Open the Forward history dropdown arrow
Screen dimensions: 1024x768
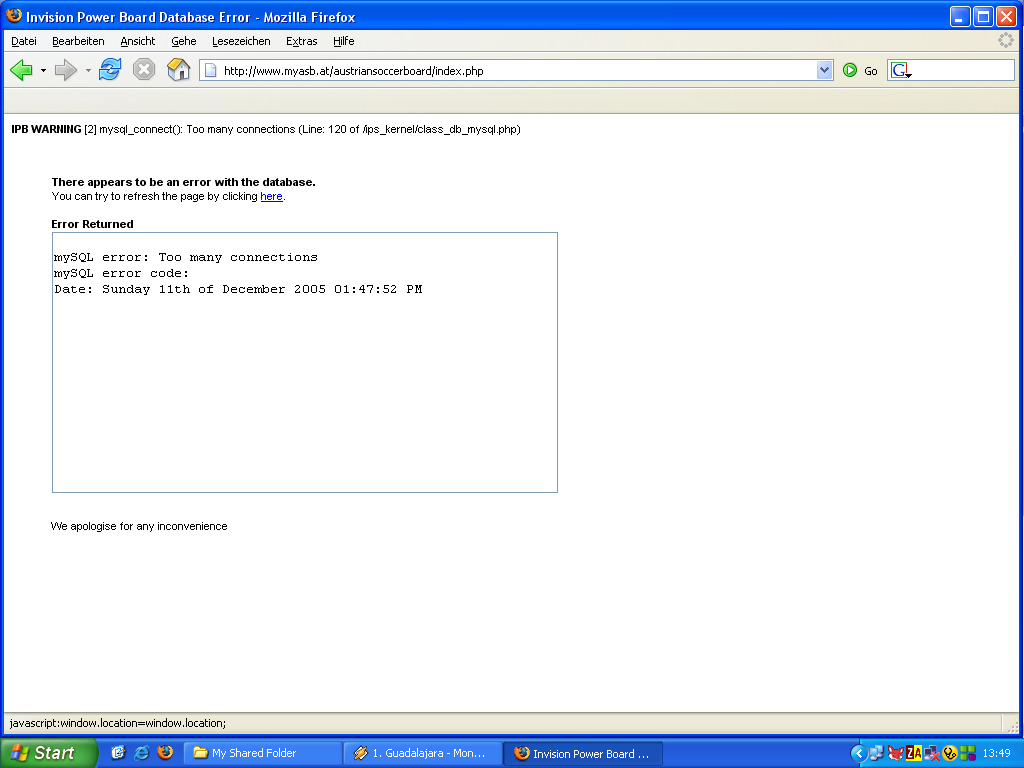tap(88, 71)
